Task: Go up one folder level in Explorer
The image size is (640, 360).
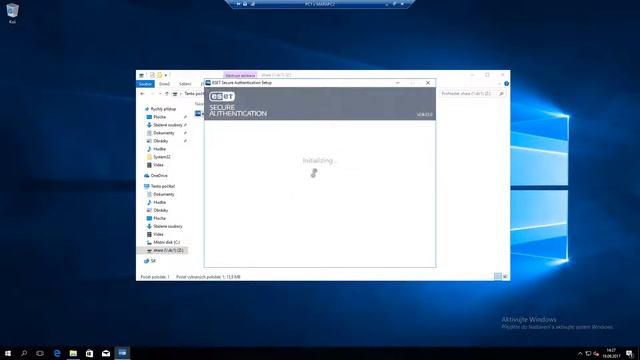Action: [167, 94]
